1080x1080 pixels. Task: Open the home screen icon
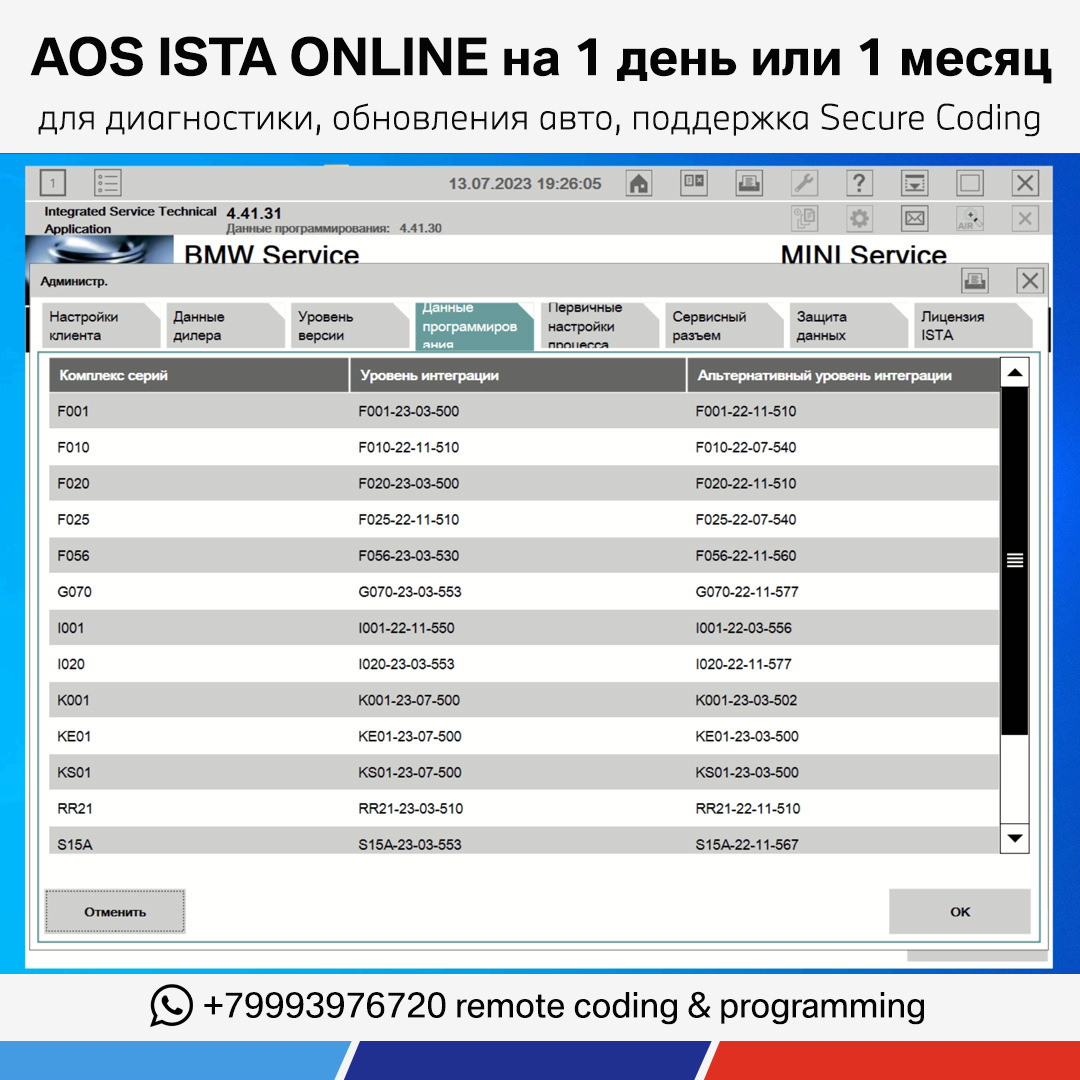point(638,183)
